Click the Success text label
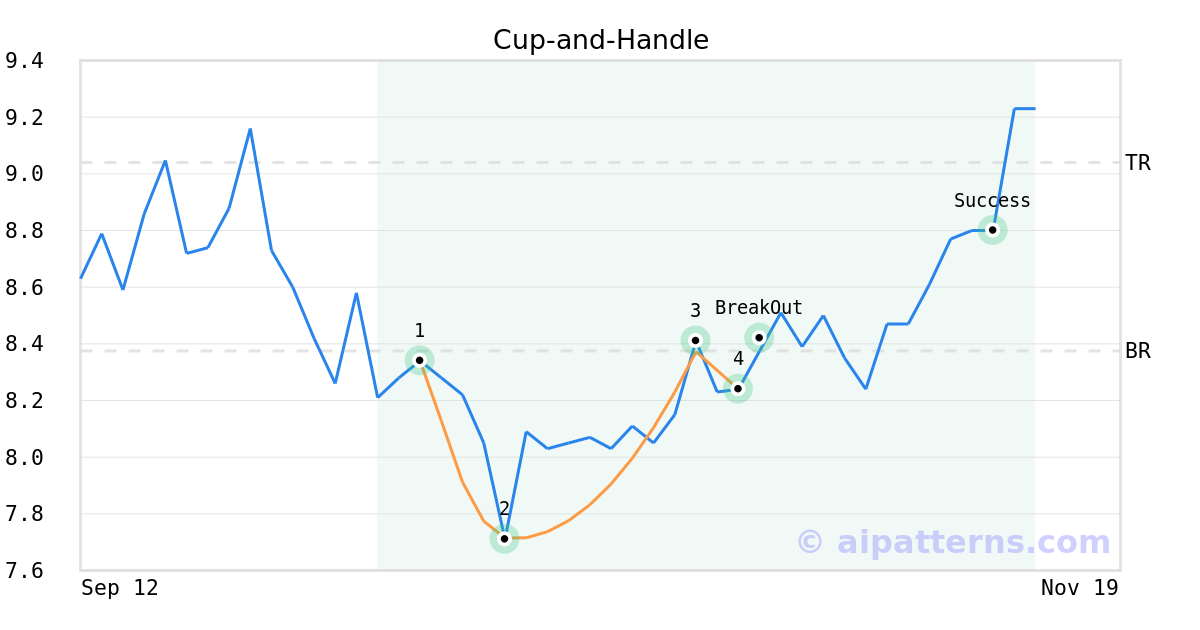1200x630 pixels. 992,201
